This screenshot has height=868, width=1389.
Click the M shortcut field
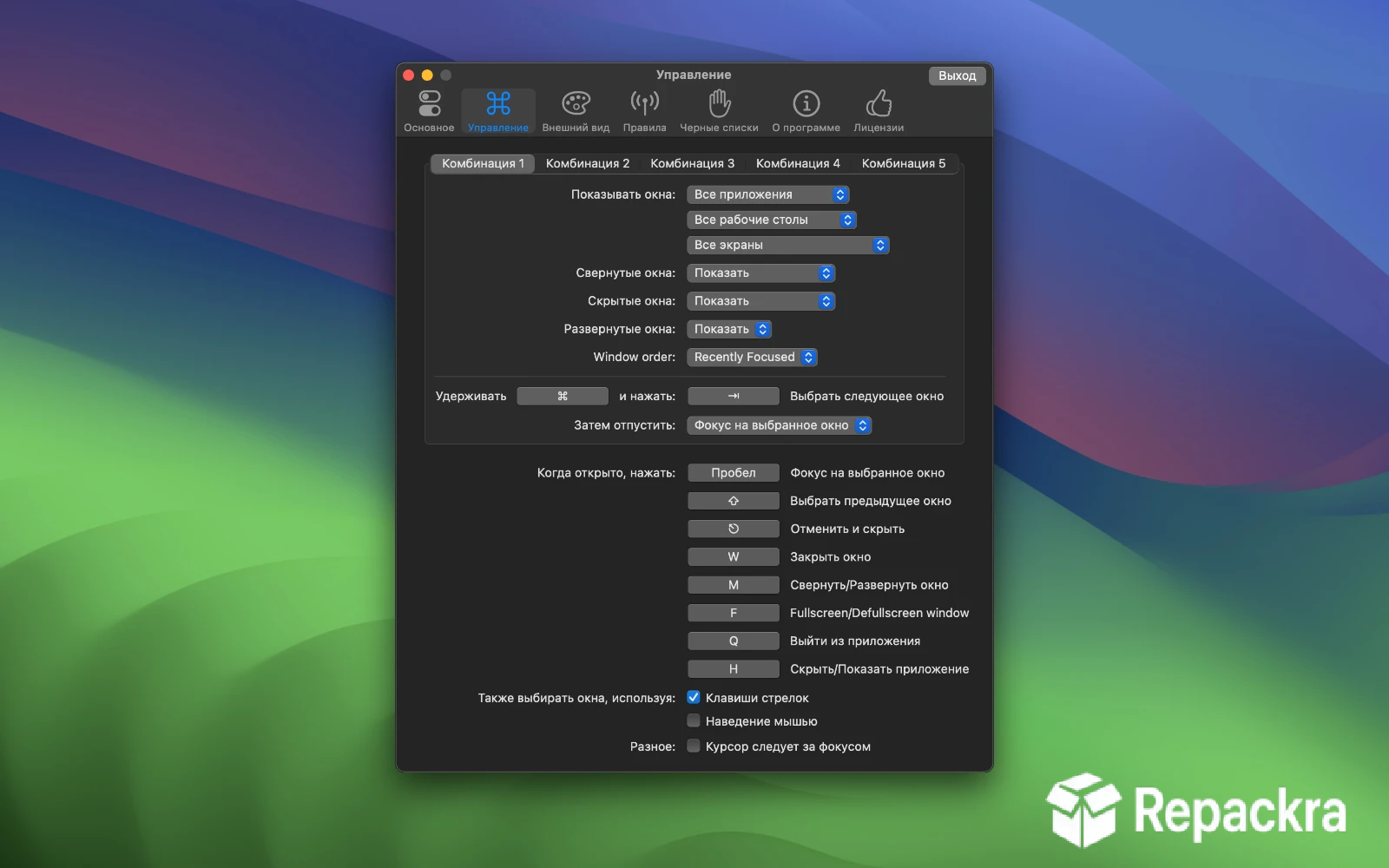click(734, 585)
